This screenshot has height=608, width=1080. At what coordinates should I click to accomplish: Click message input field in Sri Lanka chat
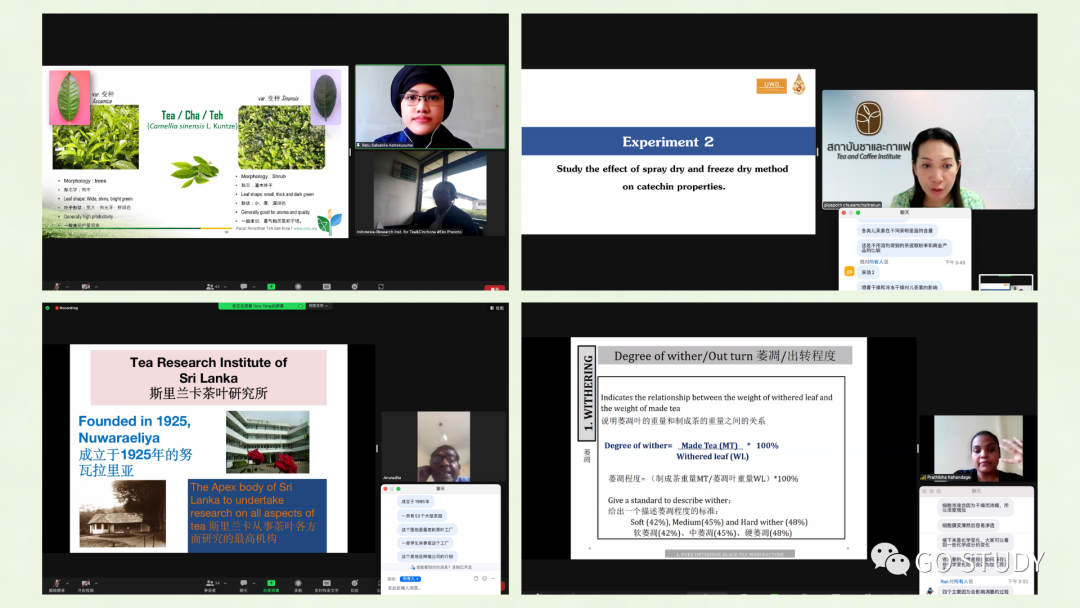pyautogui.click(x=441, y=587)
